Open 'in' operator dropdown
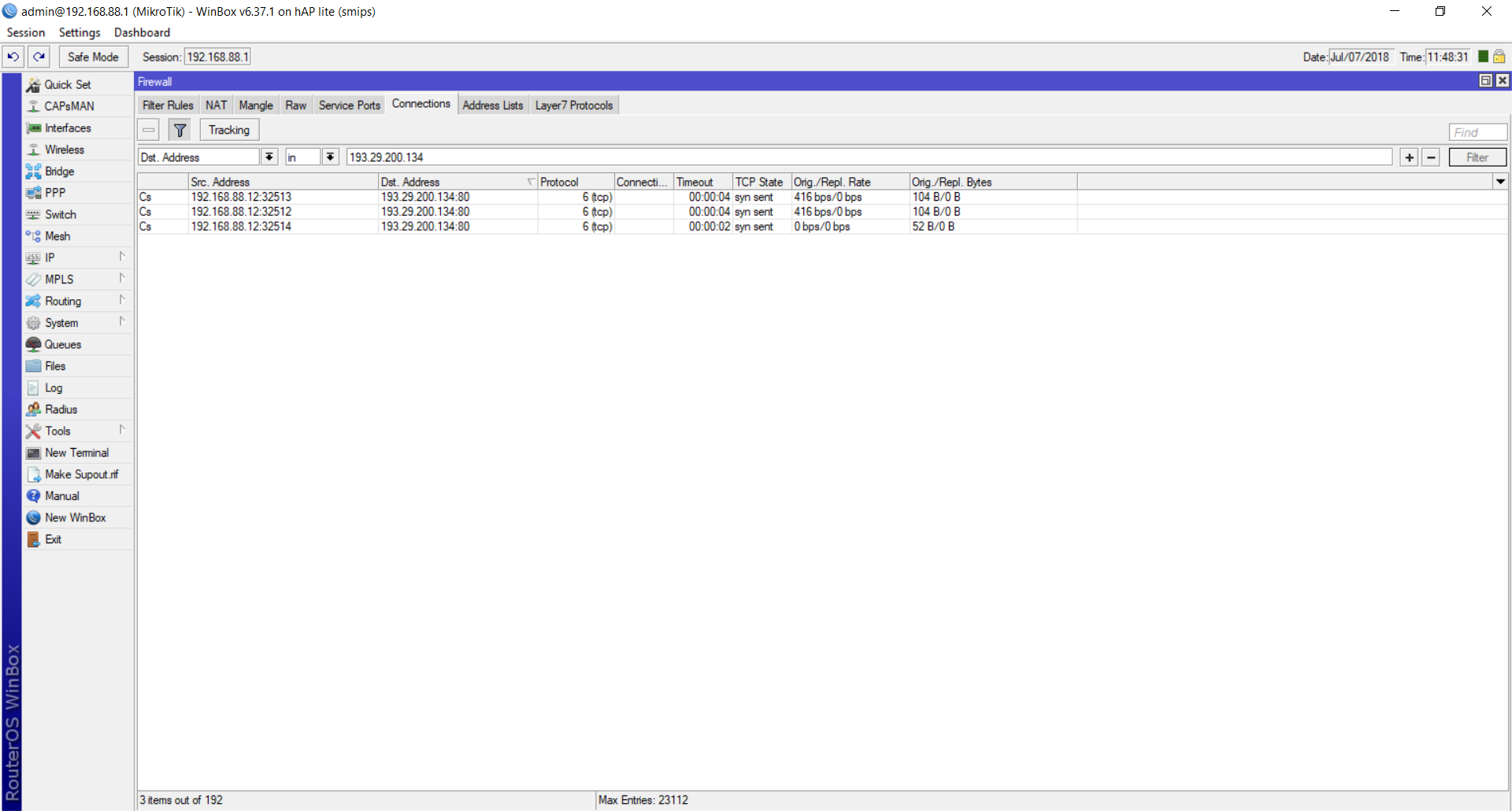This screenshot has width=1512, height=811. tap(331, 157)
